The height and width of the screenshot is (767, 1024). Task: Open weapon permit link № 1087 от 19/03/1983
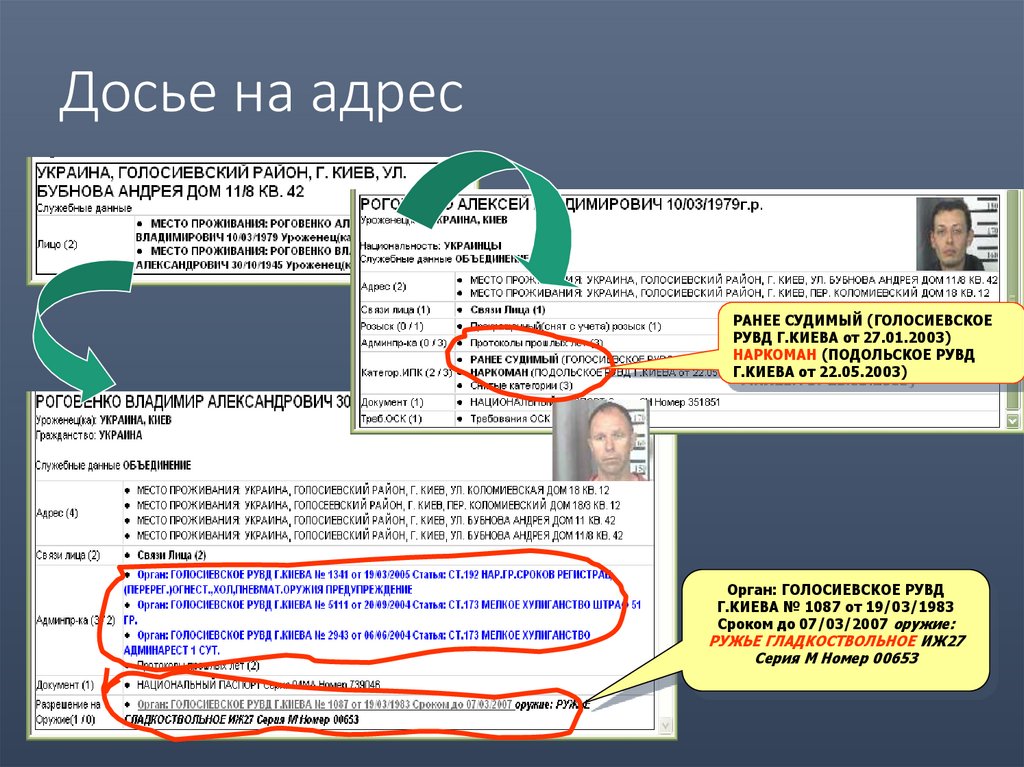pyautogui.click(x=325, y=705)
